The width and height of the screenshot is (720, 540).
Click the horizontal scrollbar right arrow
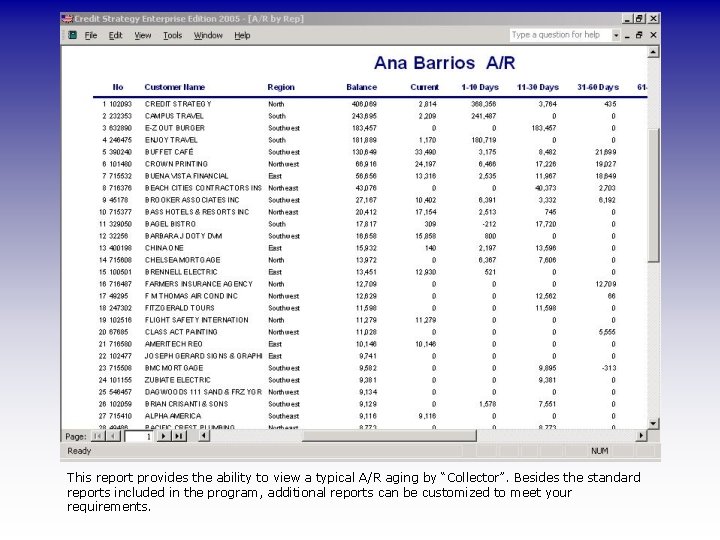[x=641, y=436]
